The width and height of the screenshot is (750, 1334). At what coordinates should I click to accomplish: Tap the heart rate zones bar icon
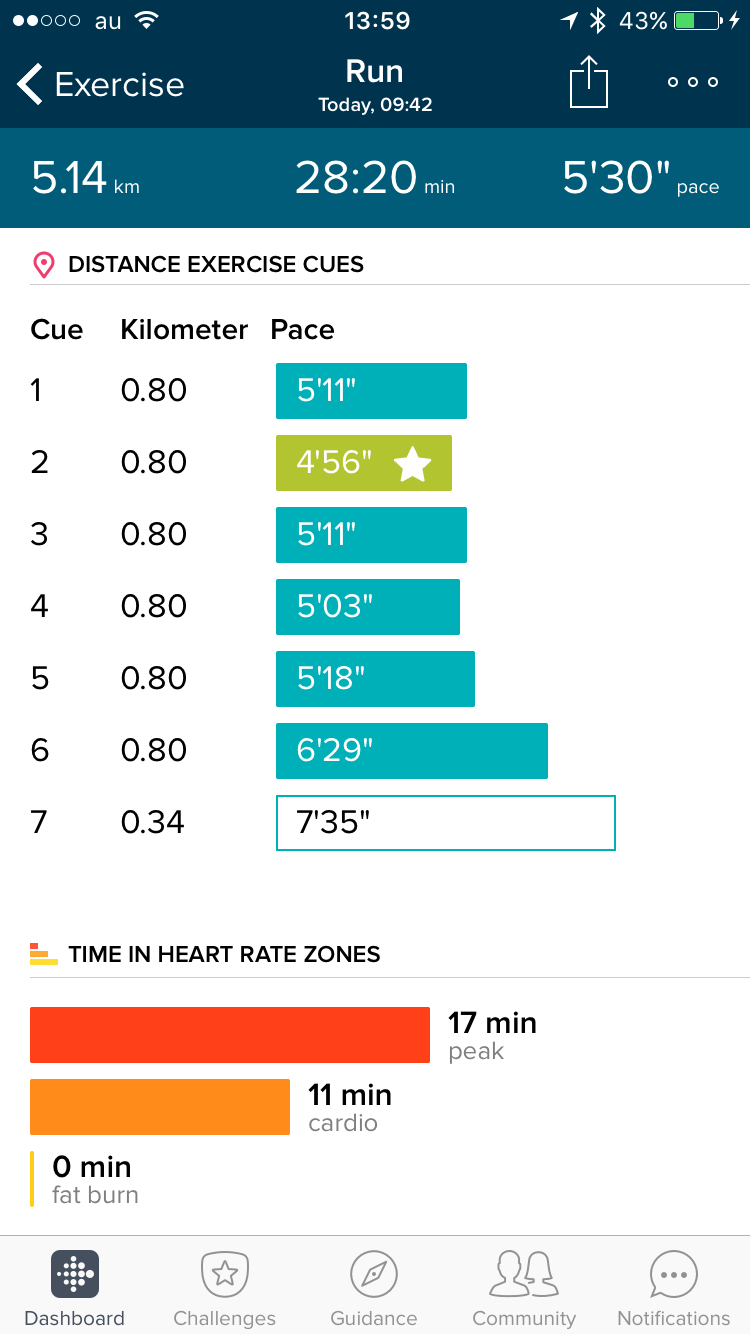[40, 953]
